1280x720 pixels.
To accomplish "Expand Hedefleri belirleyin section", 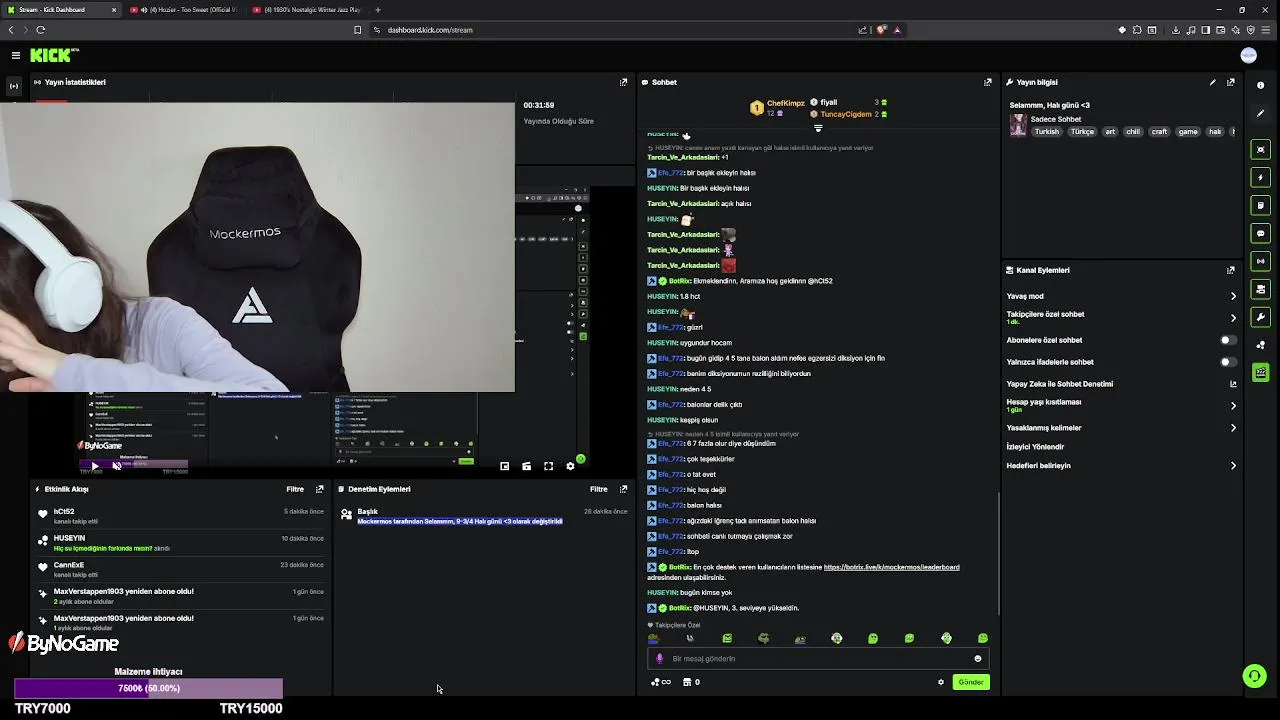I will coord(1233,466).
